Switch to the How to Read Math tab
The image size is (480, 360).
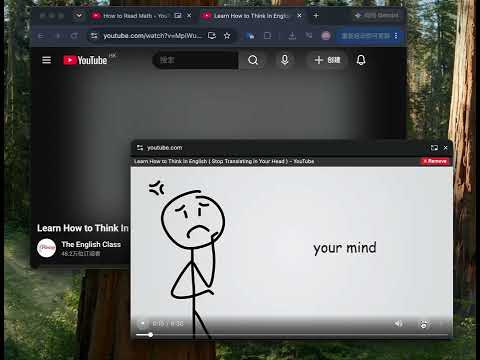tap(136, 16)
